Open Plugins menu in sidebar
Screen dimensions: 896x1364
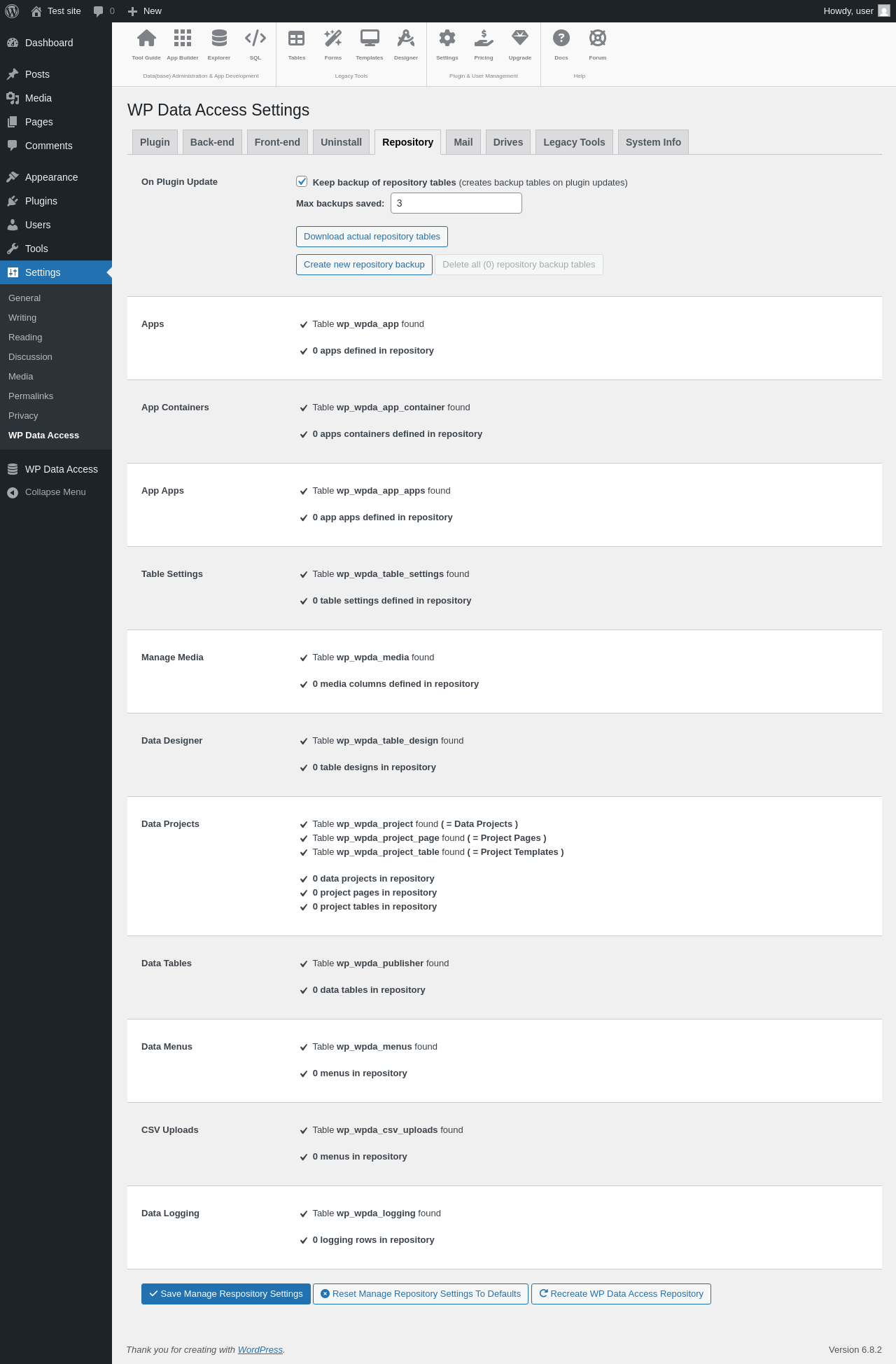pos(56,201)
